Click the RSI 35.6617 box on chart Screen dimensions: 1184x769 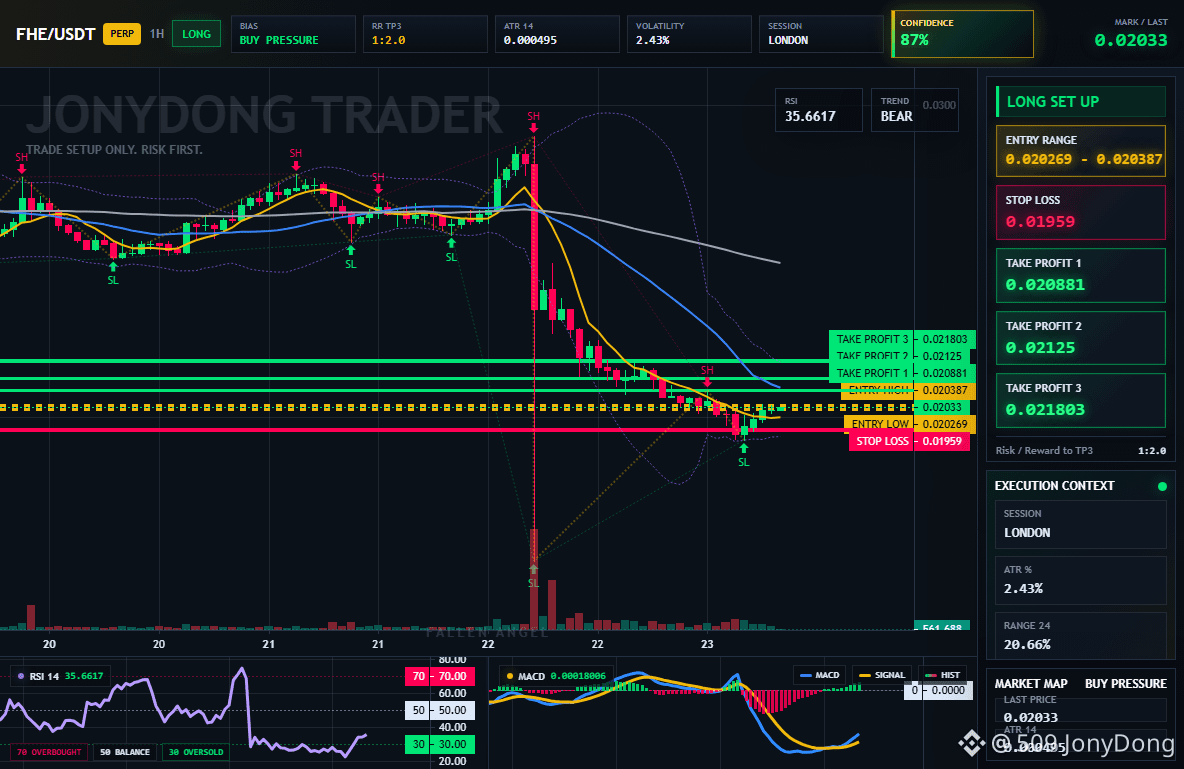pyautogui.click(x=819, y=110)
